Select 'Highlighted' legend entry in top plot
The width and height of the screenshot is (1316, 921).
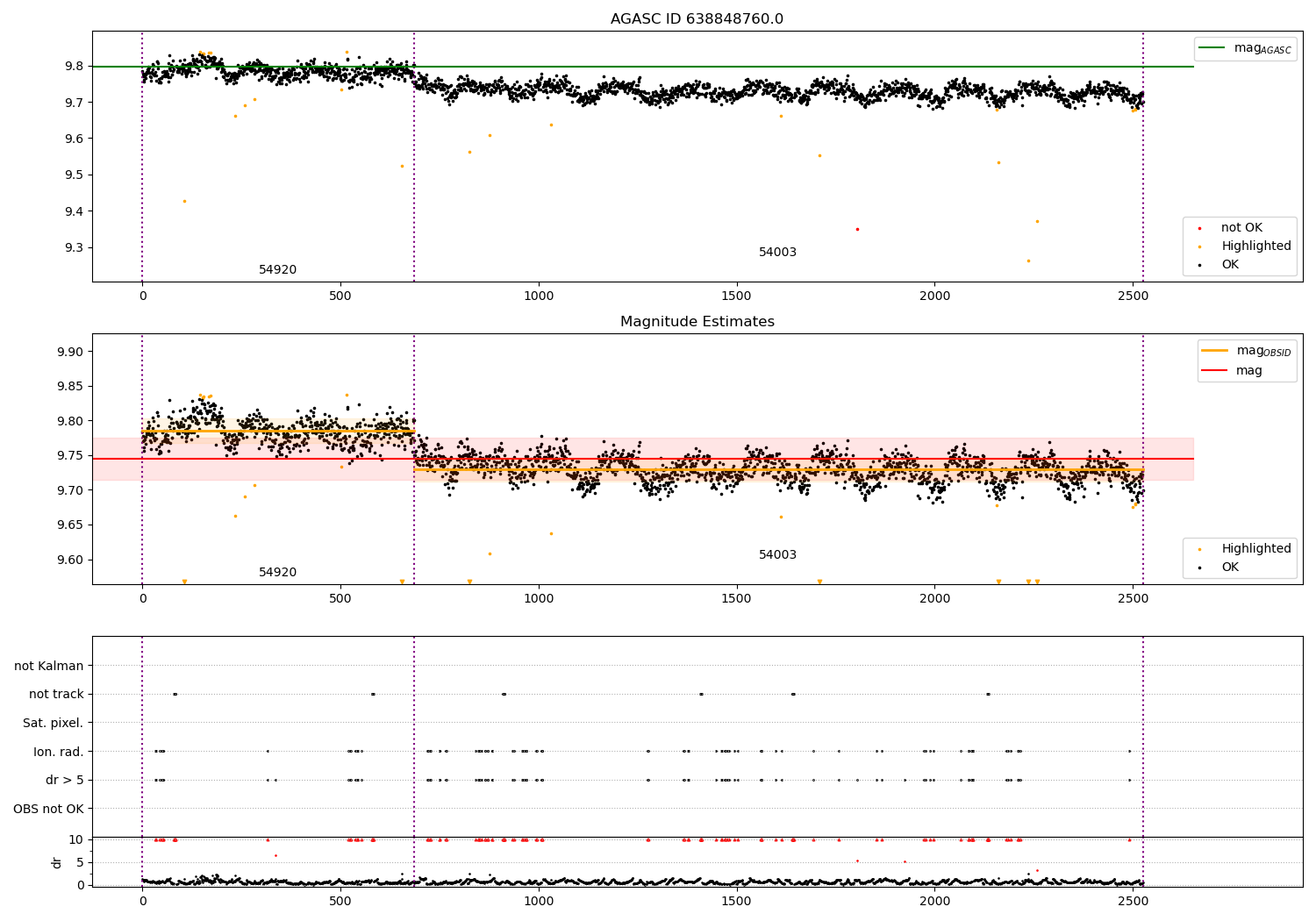coord(1256,246)
